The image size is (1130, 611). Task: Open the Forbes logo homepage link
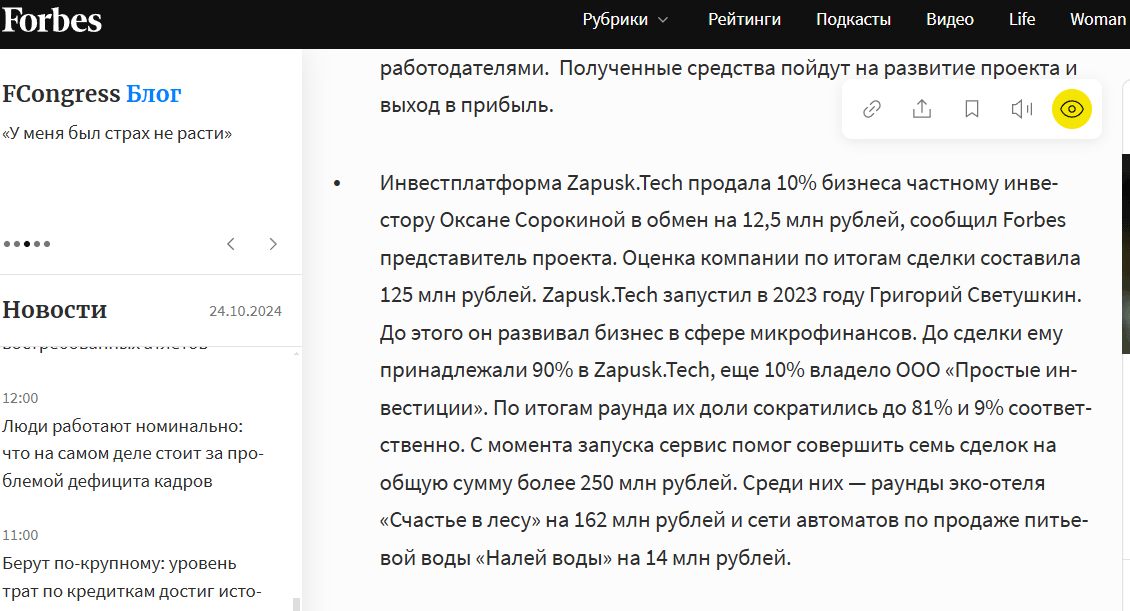tap(52, 20)
